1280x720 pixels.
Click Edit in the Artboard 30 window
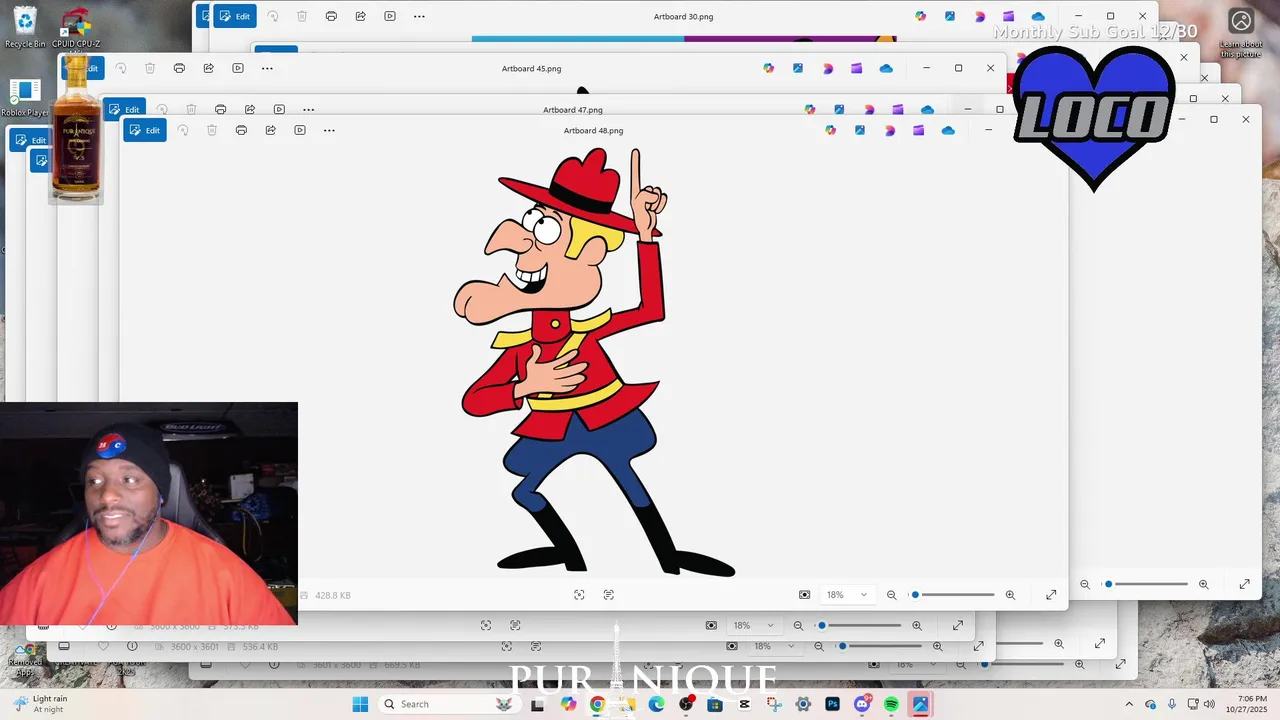[235, 16]
